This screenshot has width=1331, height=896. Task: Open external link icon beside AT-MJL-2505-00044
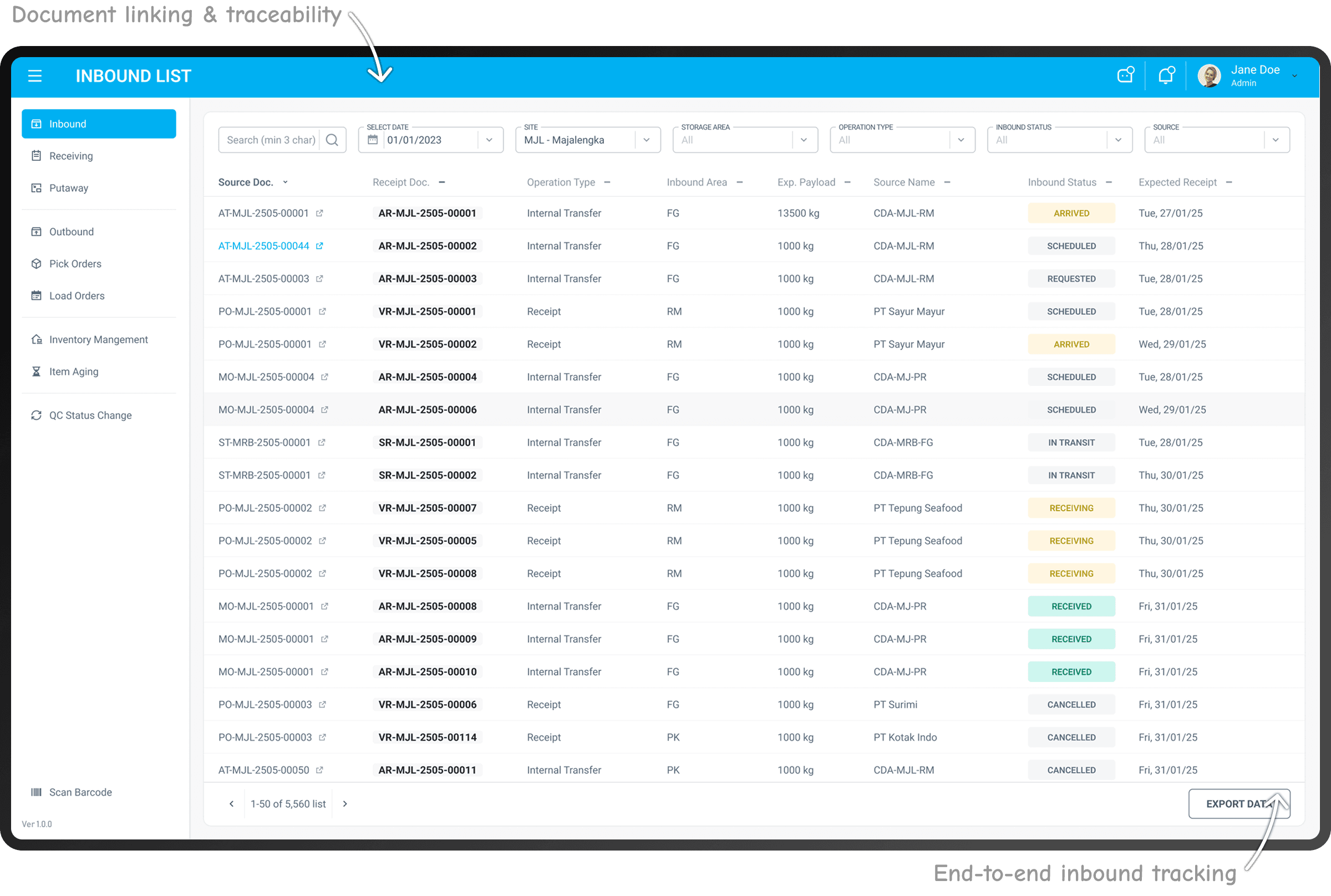pos(320,246)
